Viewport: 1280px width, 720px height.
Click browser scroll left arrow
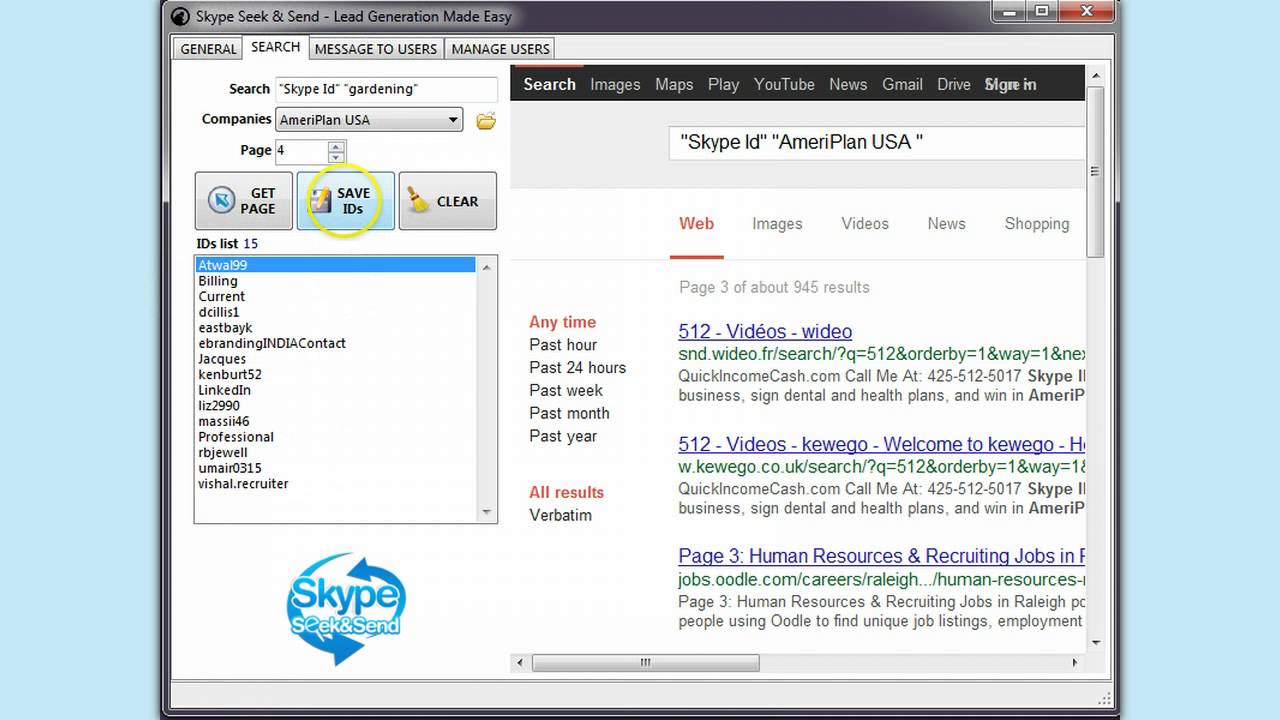coord(520,662)
